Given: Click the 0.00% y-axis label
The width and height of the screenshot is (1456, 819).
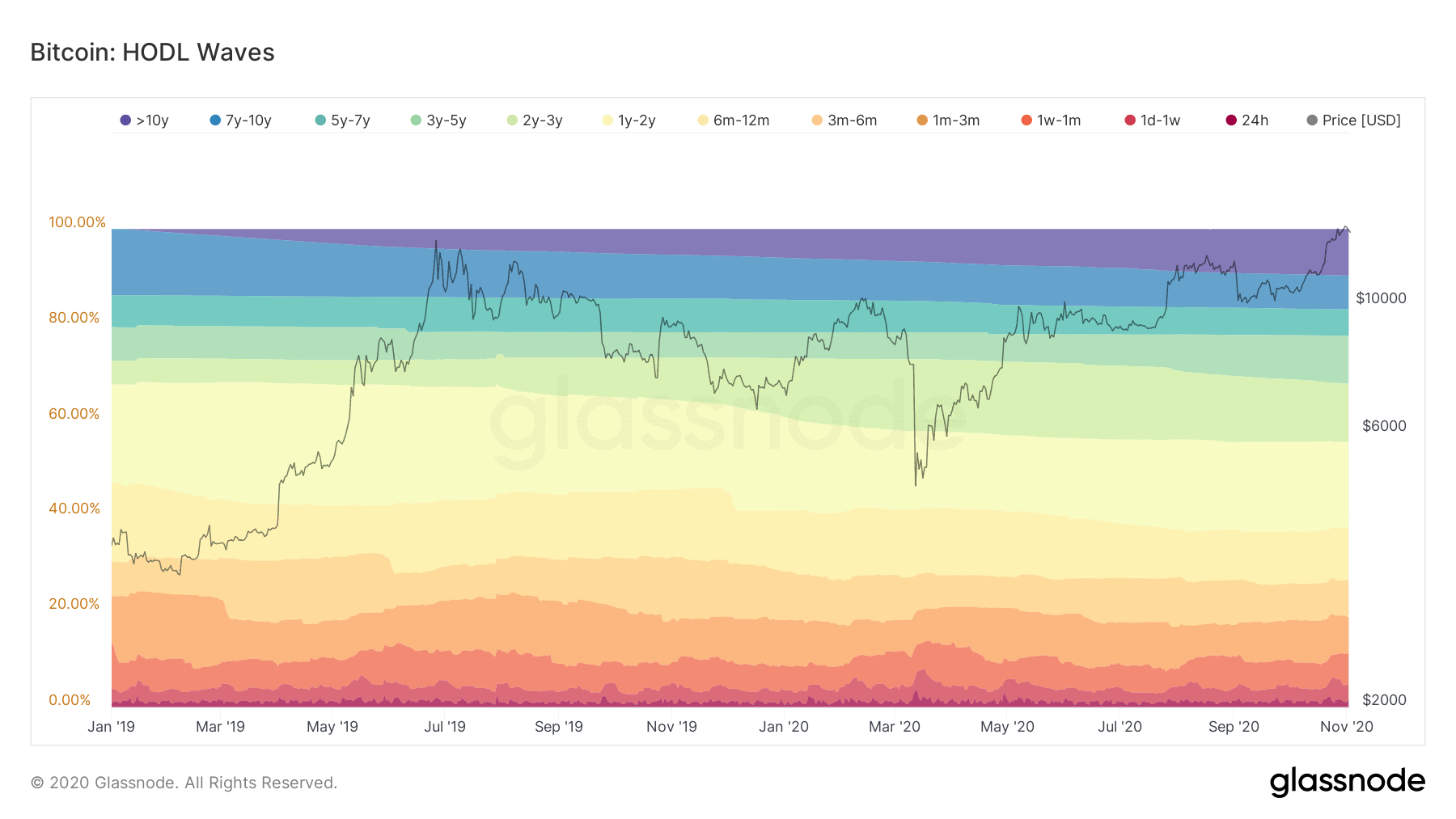Looking at the screenshot, I should 70,700.
